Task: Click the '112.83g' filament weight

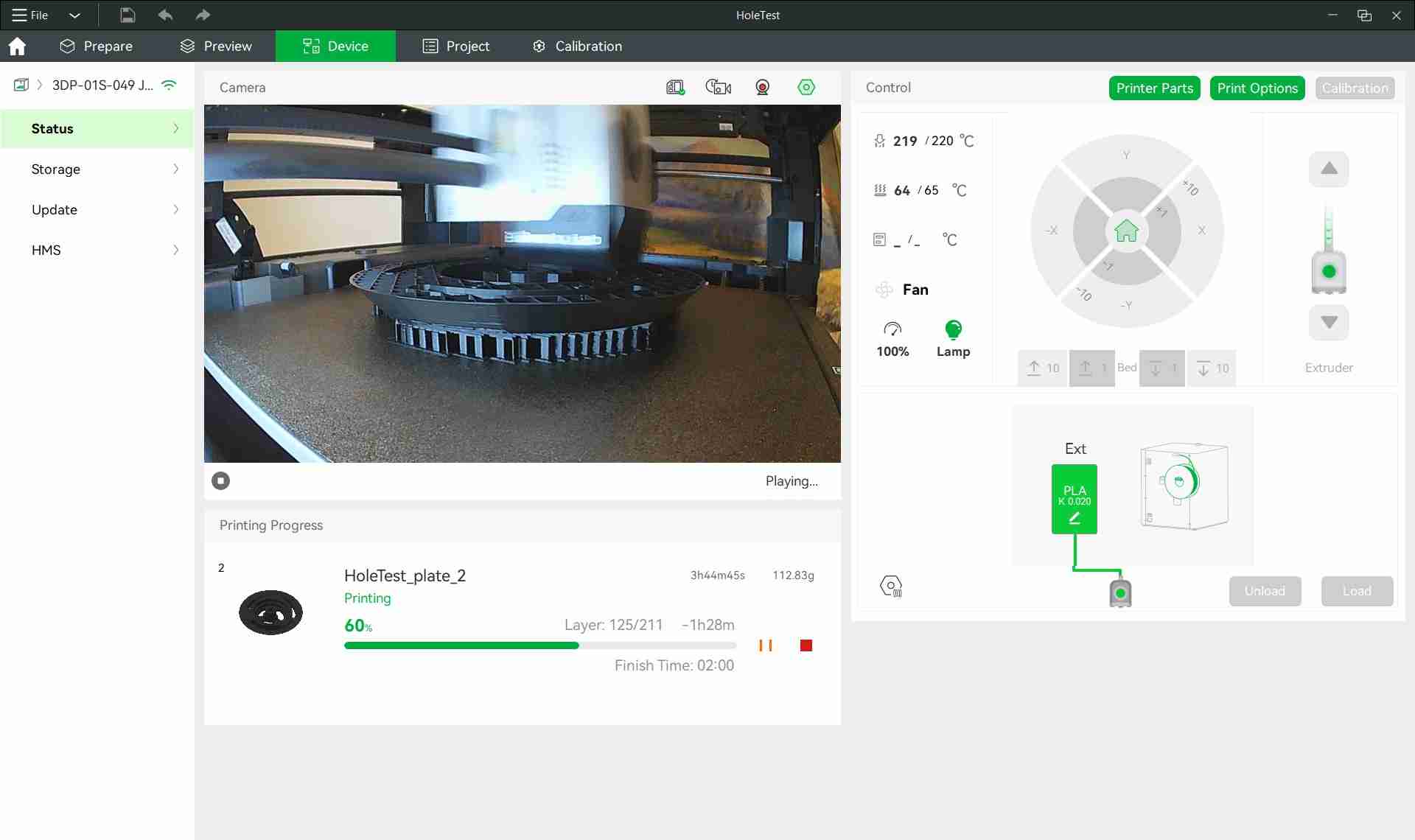Action: click(793, 575)
